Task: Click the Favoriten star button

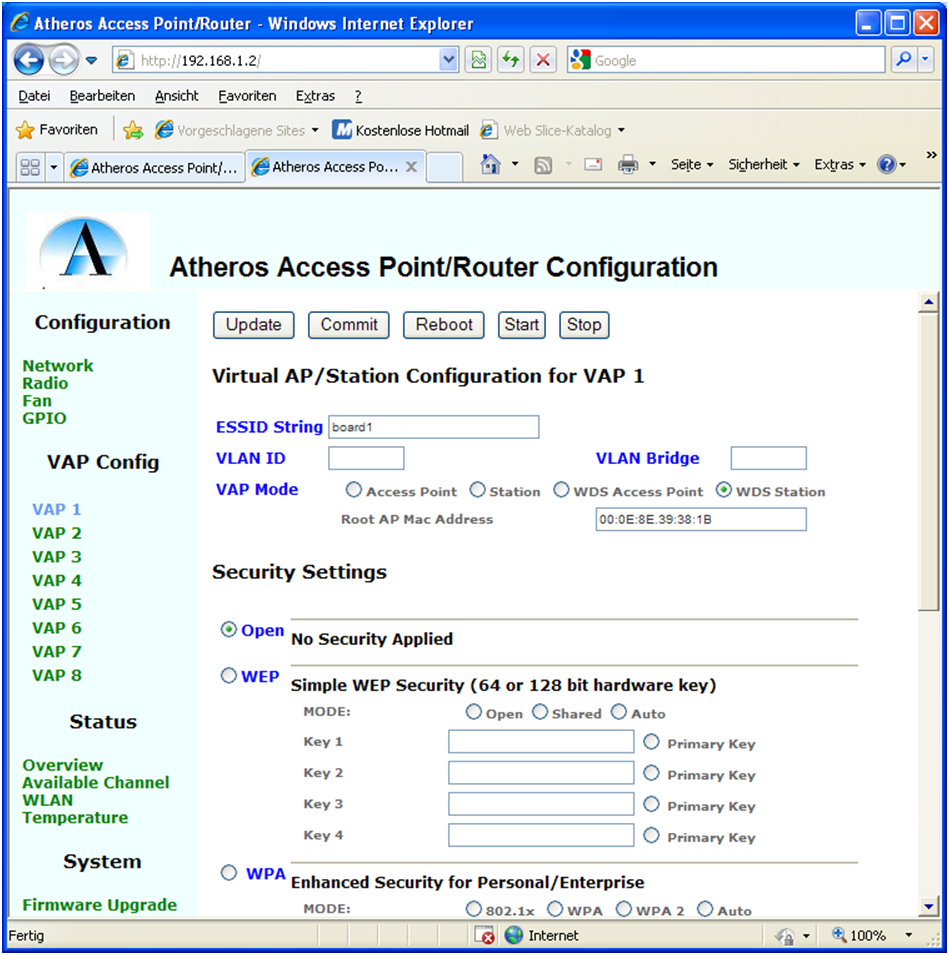Action: click(57, 130)
